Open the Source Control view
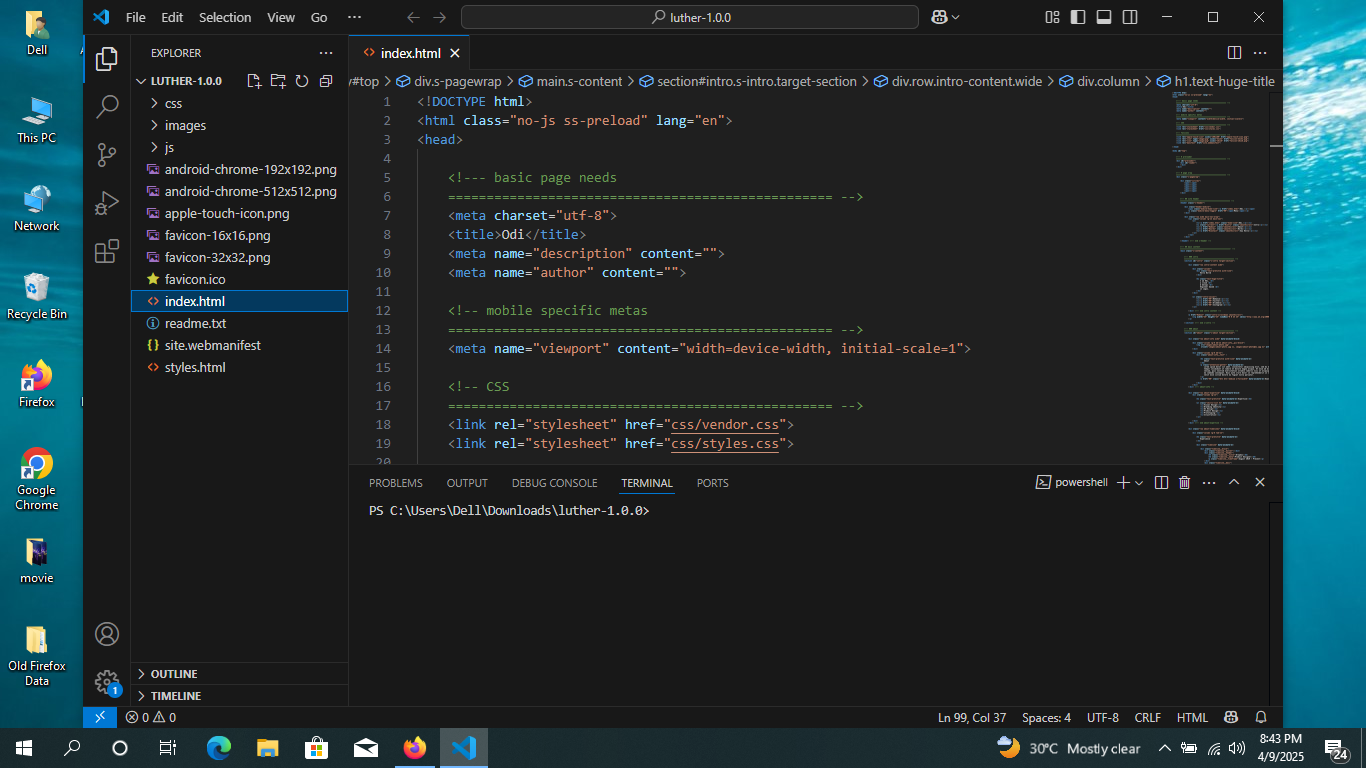The width and height of the screenshot is (1366, 768). pos(107,155)
